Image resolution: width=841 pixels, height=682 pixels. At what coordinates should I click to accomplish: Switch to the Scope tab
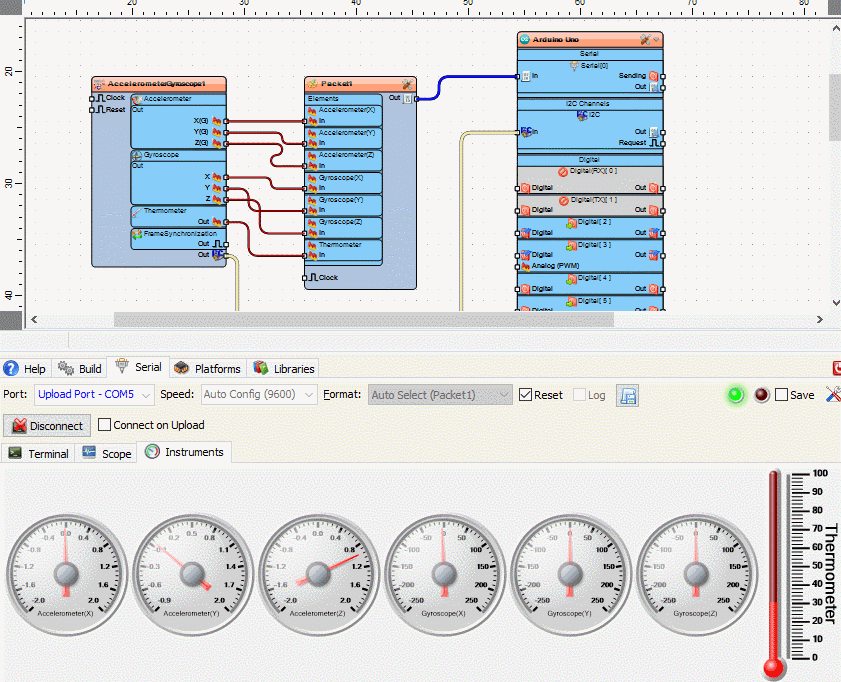107,453
